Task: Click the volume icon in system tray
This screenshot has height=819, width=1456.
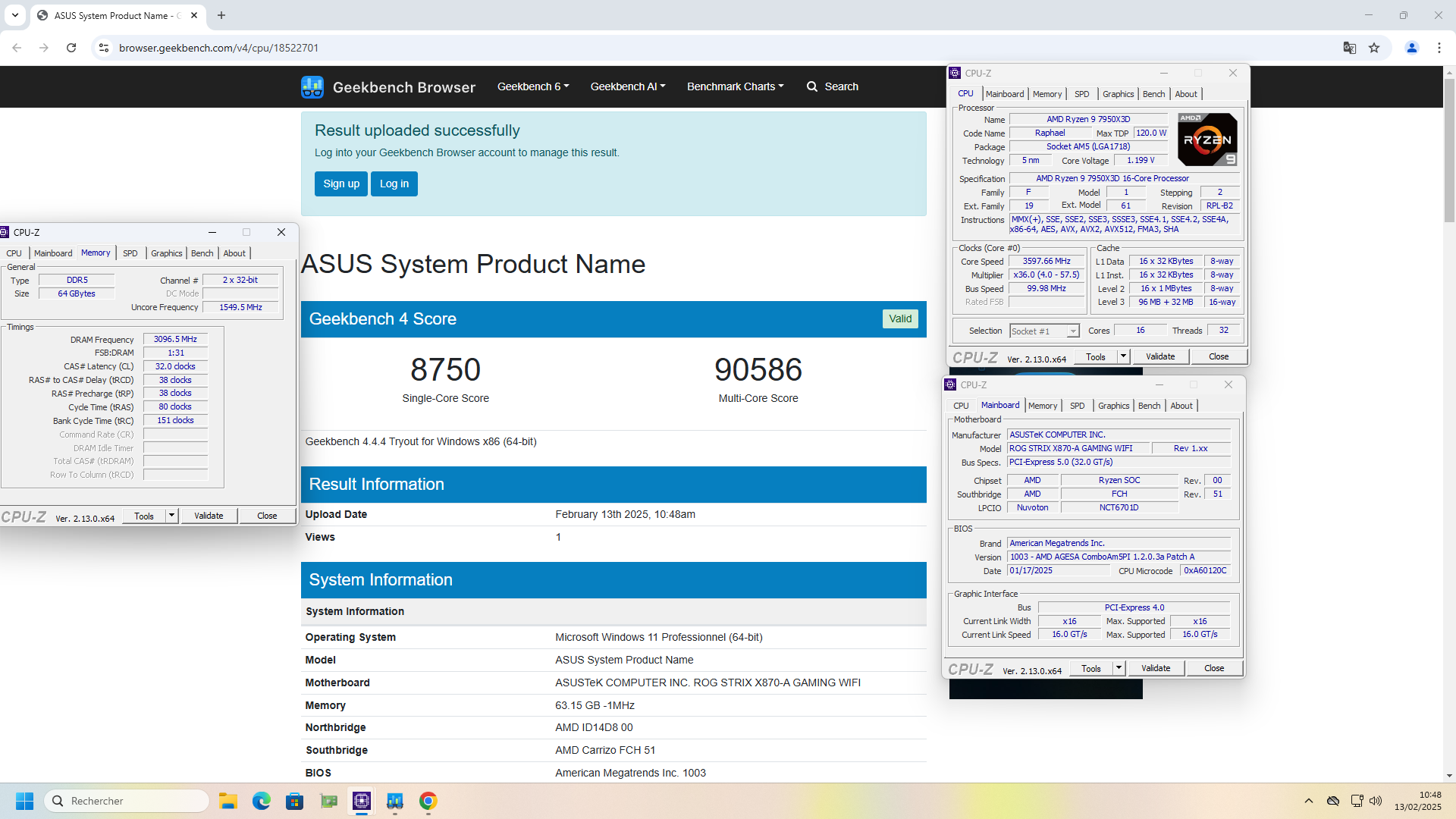Action: 1376,801
